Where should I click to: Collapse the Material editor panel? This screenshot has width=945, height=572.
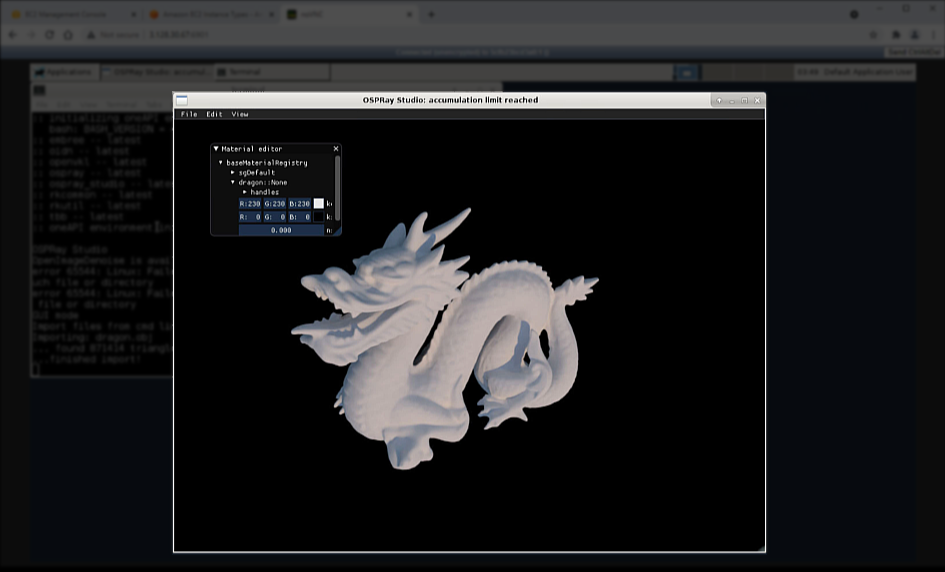coord(216,149)
